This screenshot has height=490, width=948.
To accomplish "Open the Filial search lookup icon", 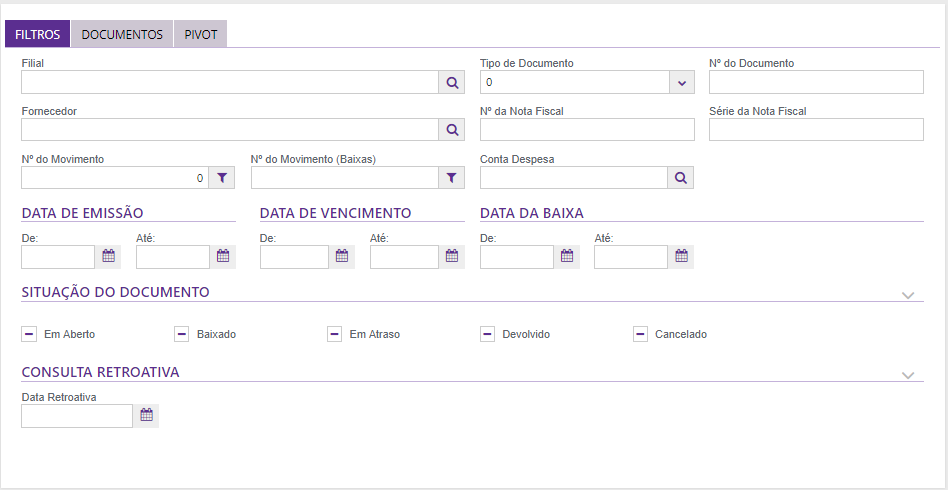I will [x=452, y=82].
